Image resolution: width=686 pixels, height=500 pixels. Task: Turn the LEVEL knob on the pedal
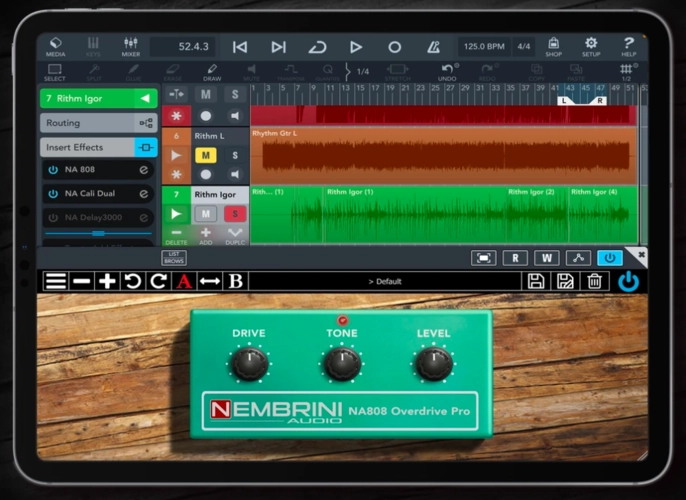(434, 364)
